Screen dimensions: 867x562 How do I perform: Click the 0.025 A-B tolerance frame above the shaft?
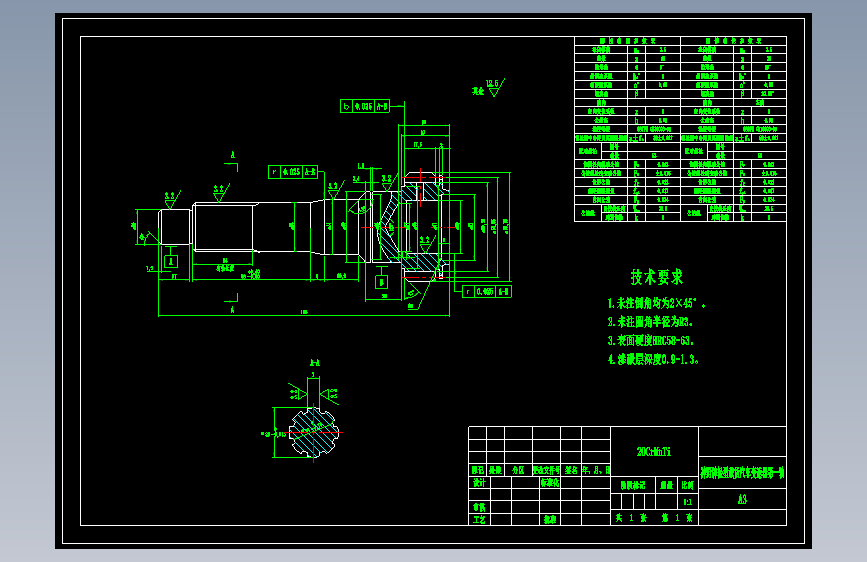click(x=293, y=172)
